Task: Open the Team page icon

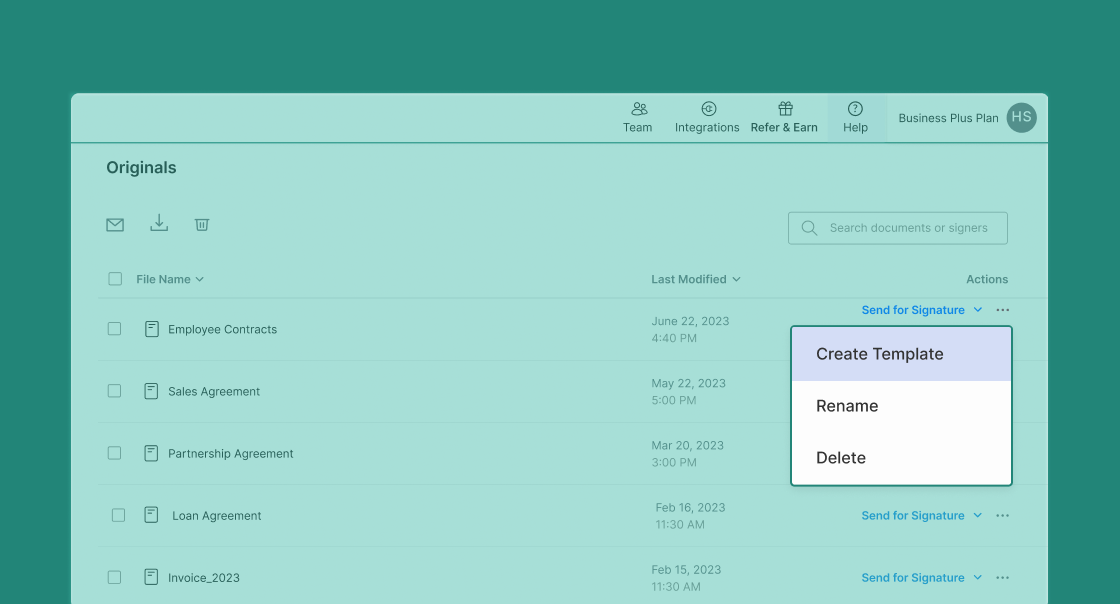Action: tap(638, 109)
